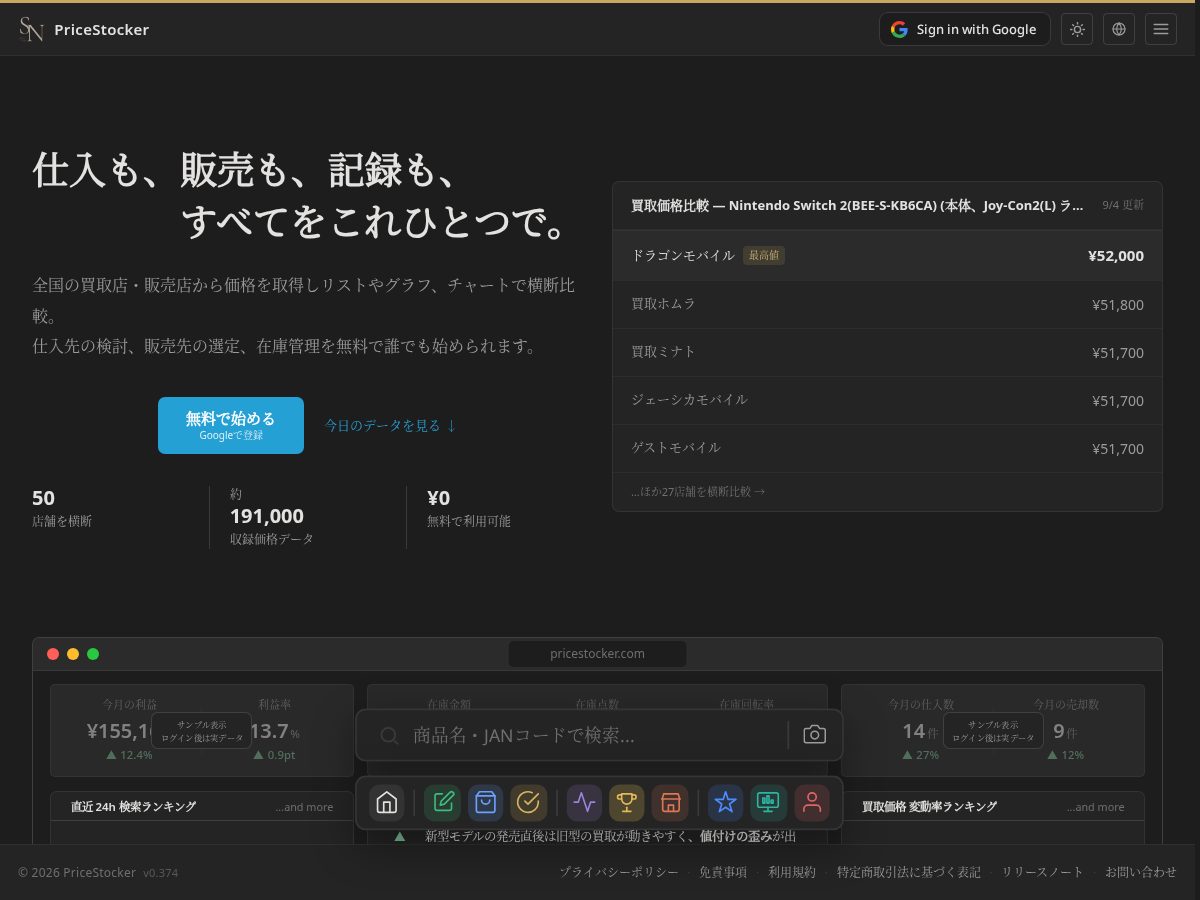This screenshot has height=900, width=1200.
Task: Select the ドラゴンモバイル price row
Action: (x=887, y=256)
